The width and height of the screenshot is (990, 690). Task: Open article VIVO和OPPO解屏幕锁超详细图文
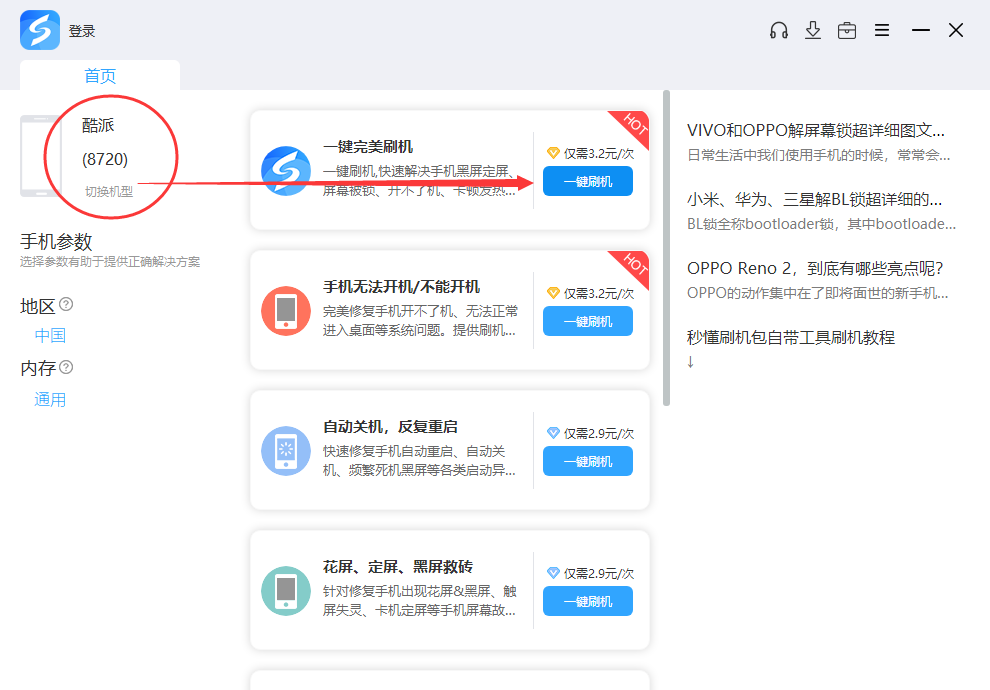pyautogui.click(x=816, y=131)
